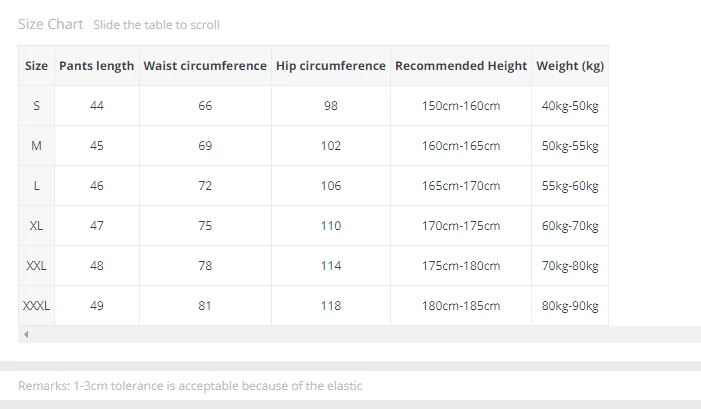Viewport: 701px width, 409px height.
Task: Click the 'Slide the table to scroll' hint
Action: click(x=156, y=25)
